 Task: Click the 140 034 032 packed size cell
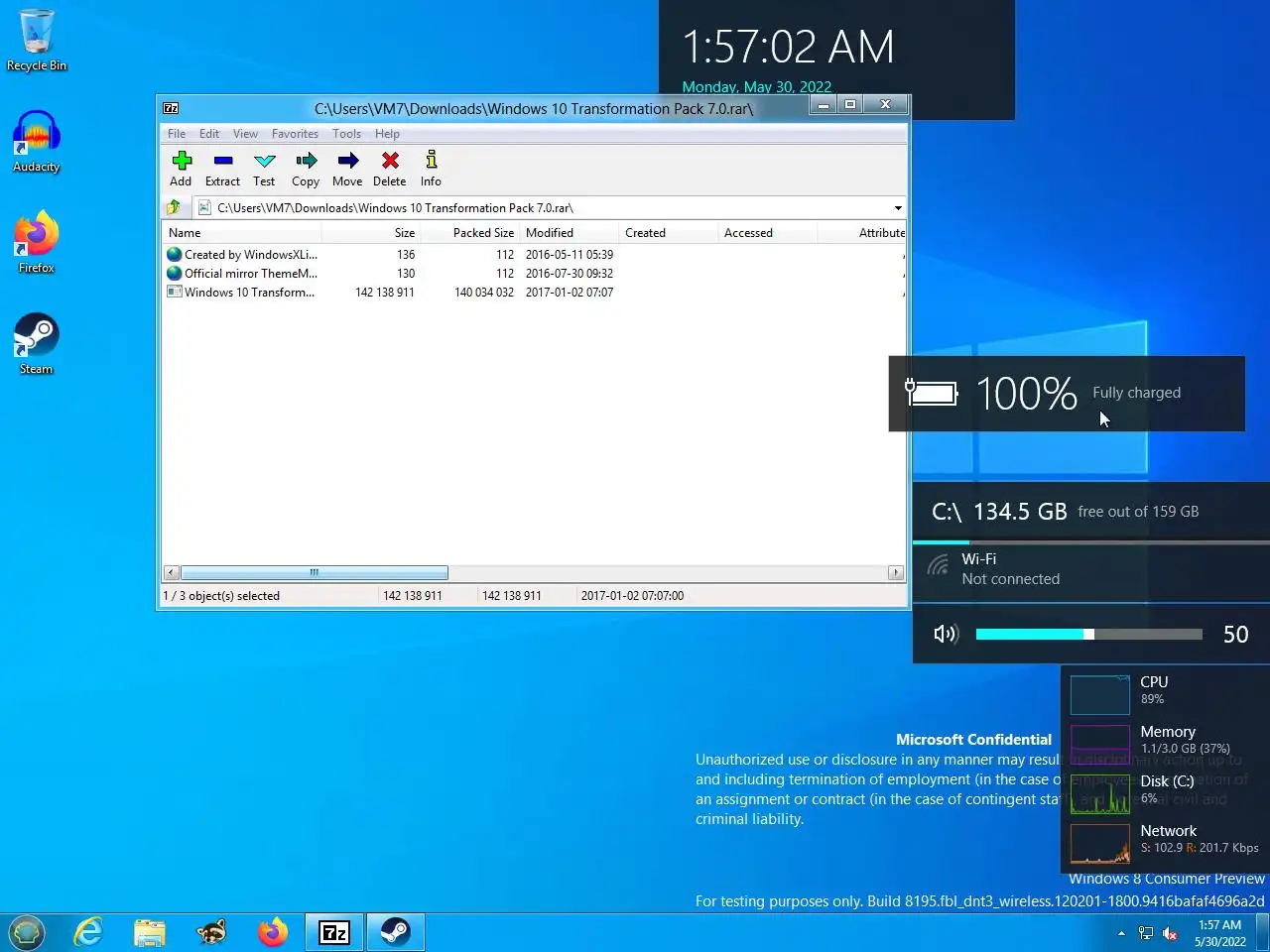coord(484,293)
